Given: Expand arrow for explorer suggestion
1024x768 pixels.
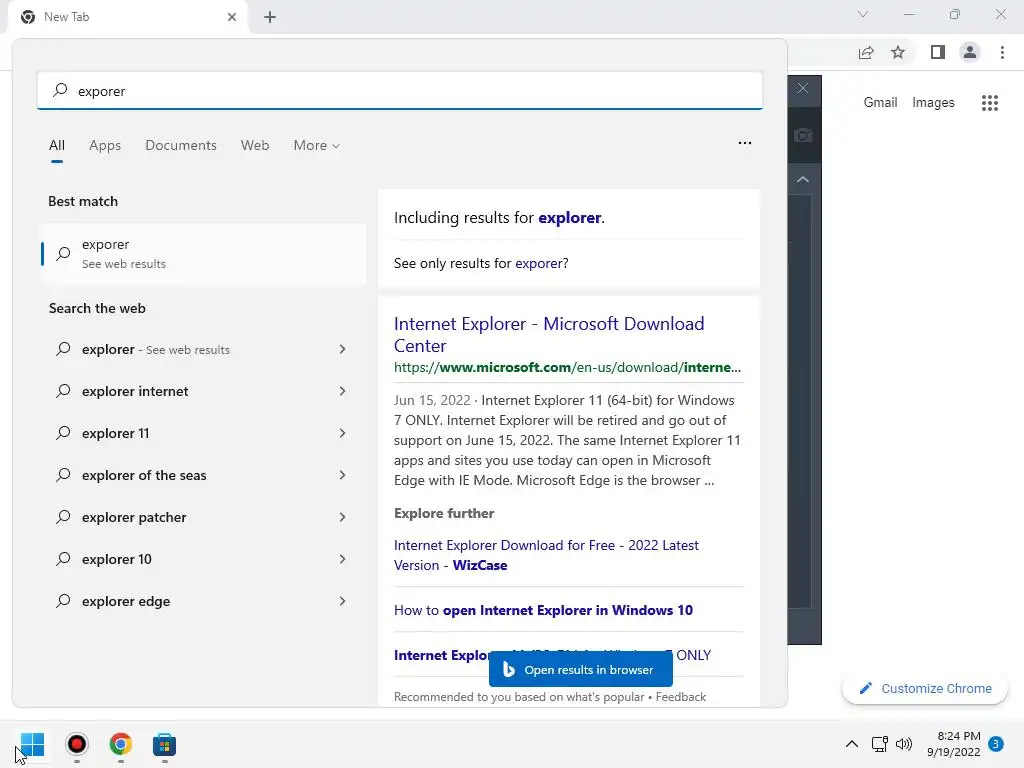Looking at the screenshot, I should click(x=342, y=349).
